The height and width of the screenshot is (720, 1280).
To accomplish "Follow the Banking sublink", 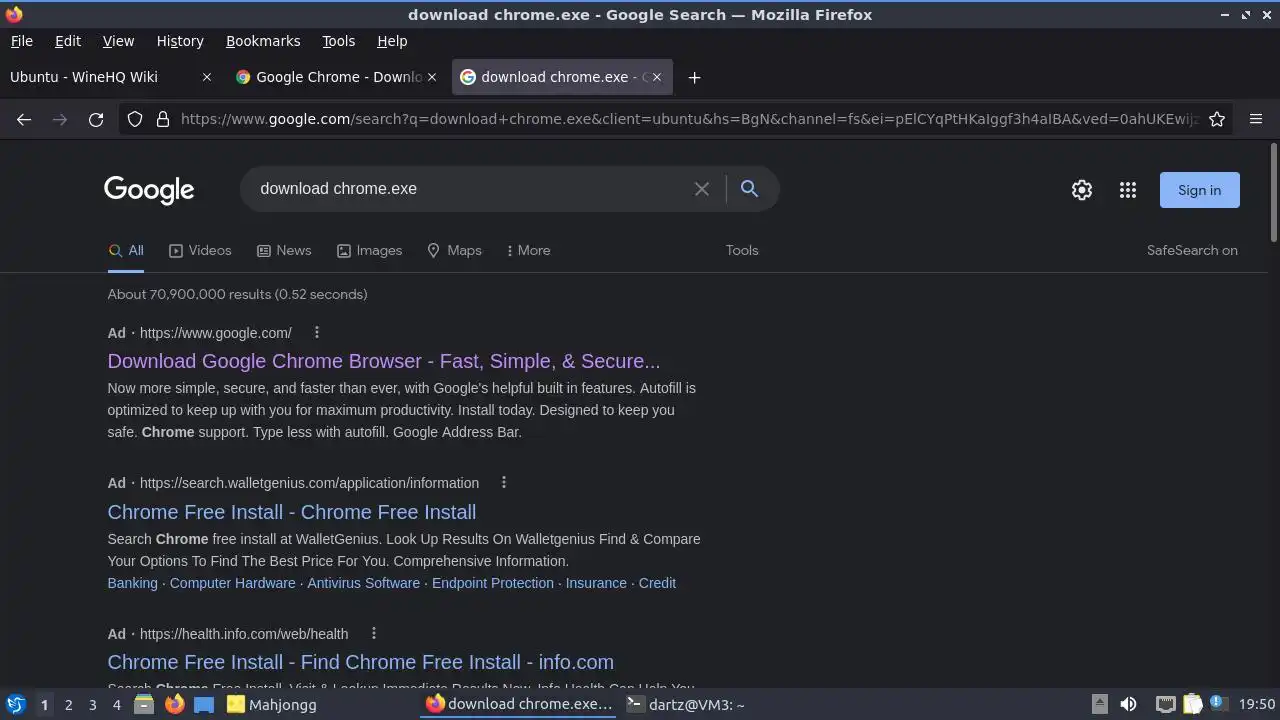I will coord(133,583).
